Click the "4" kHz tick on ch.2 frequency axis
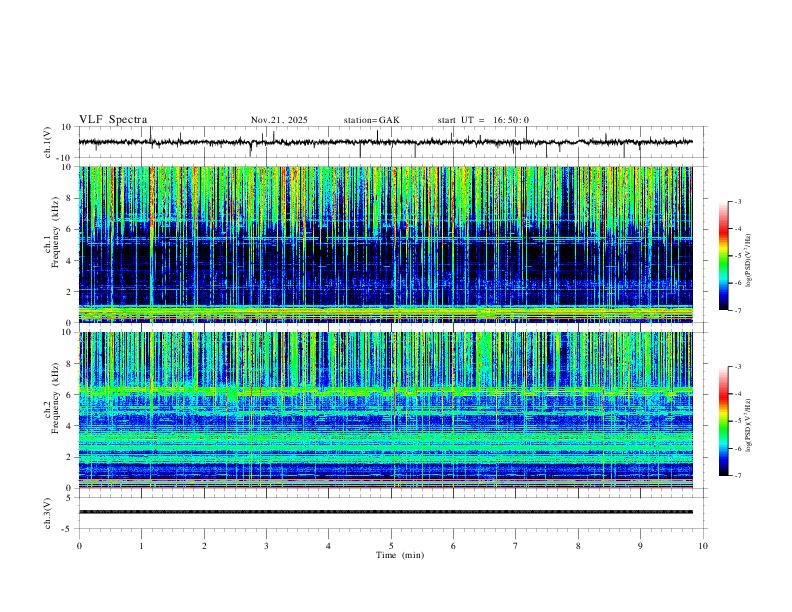 (69, 426)
